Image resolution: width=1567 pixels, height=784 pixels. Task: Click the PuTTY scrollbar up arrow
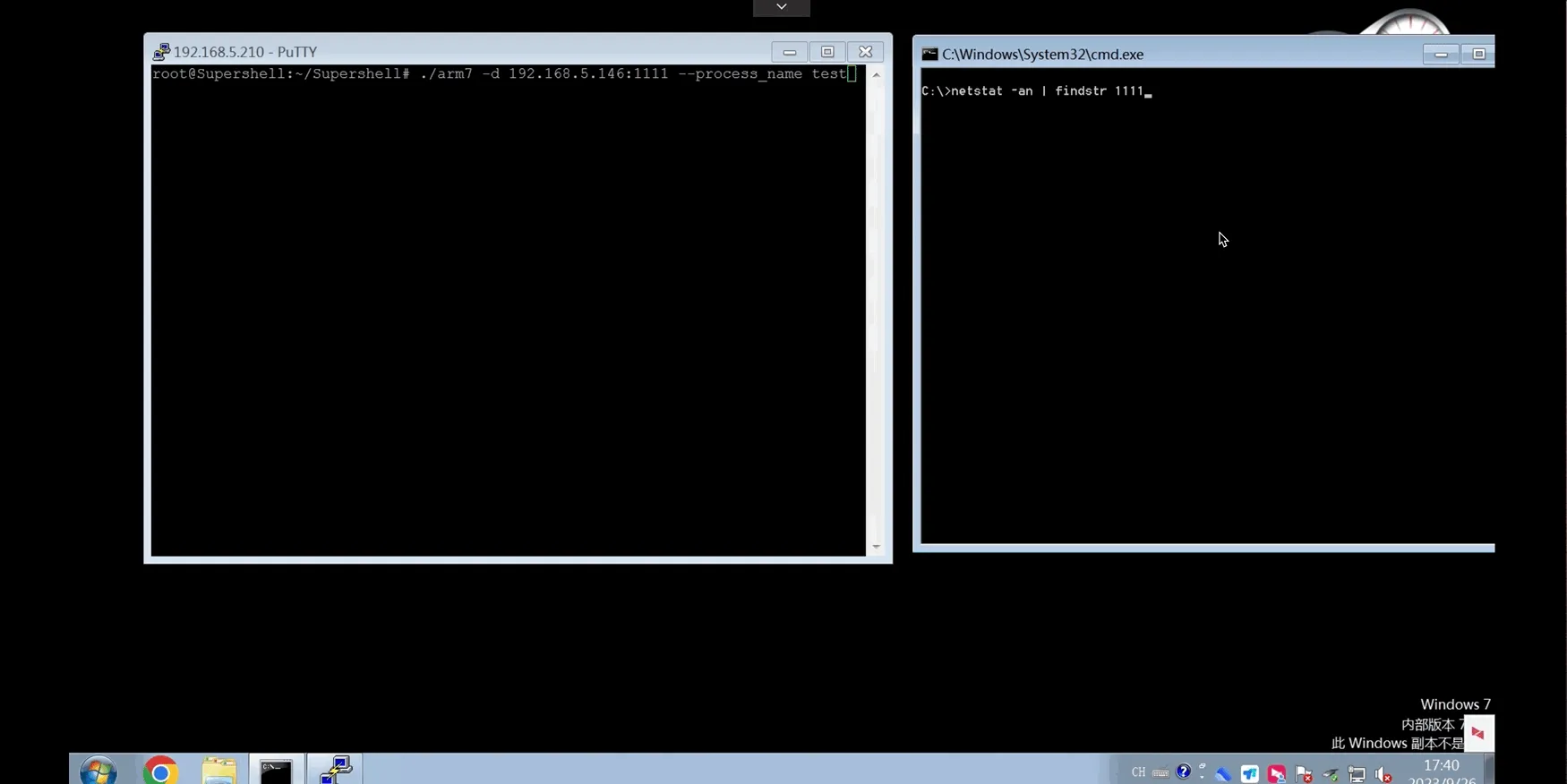(877, 75)
